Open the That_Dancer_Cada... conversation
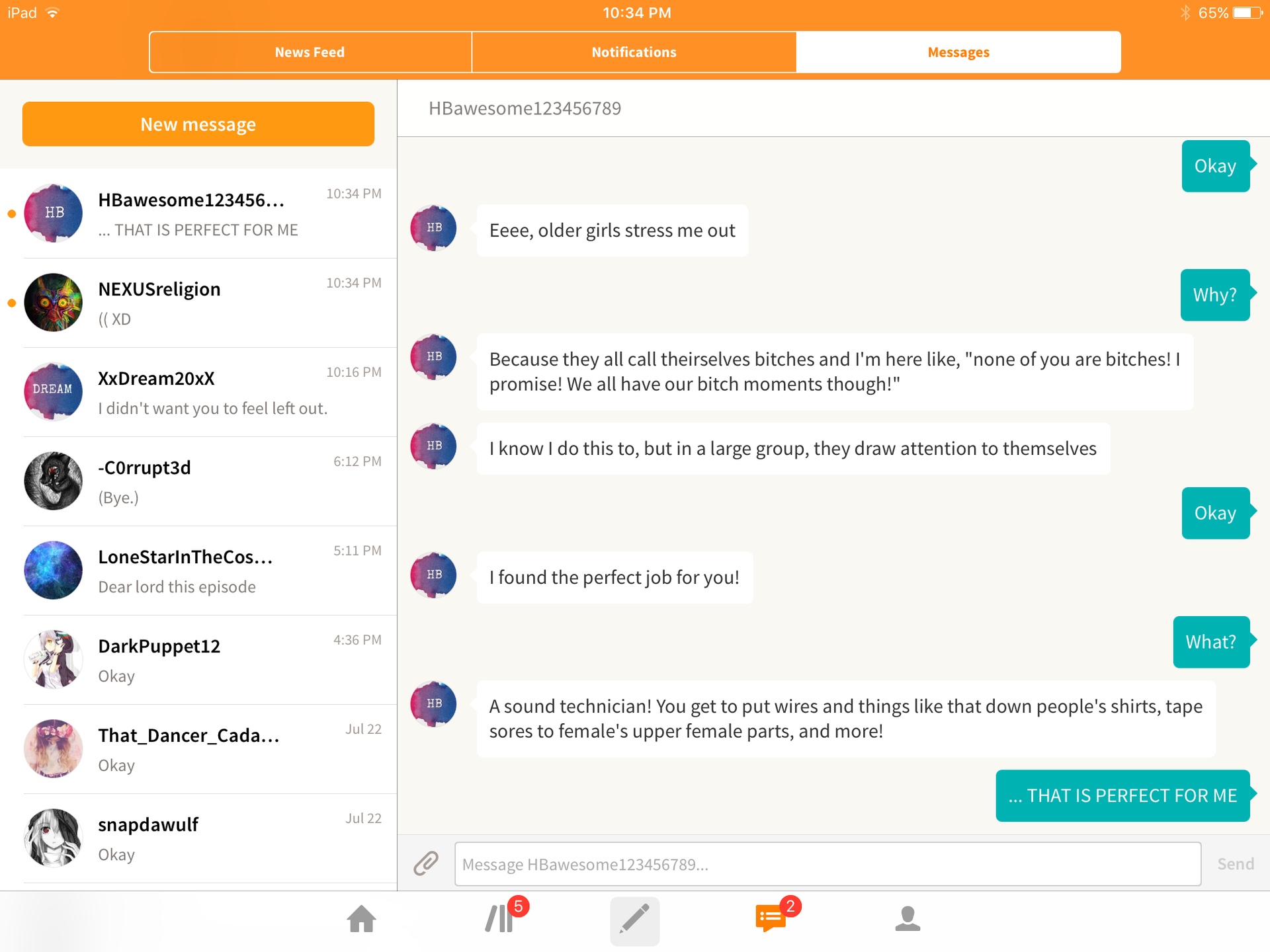This screenshot has height=952, width=1270. coord(198,749)
